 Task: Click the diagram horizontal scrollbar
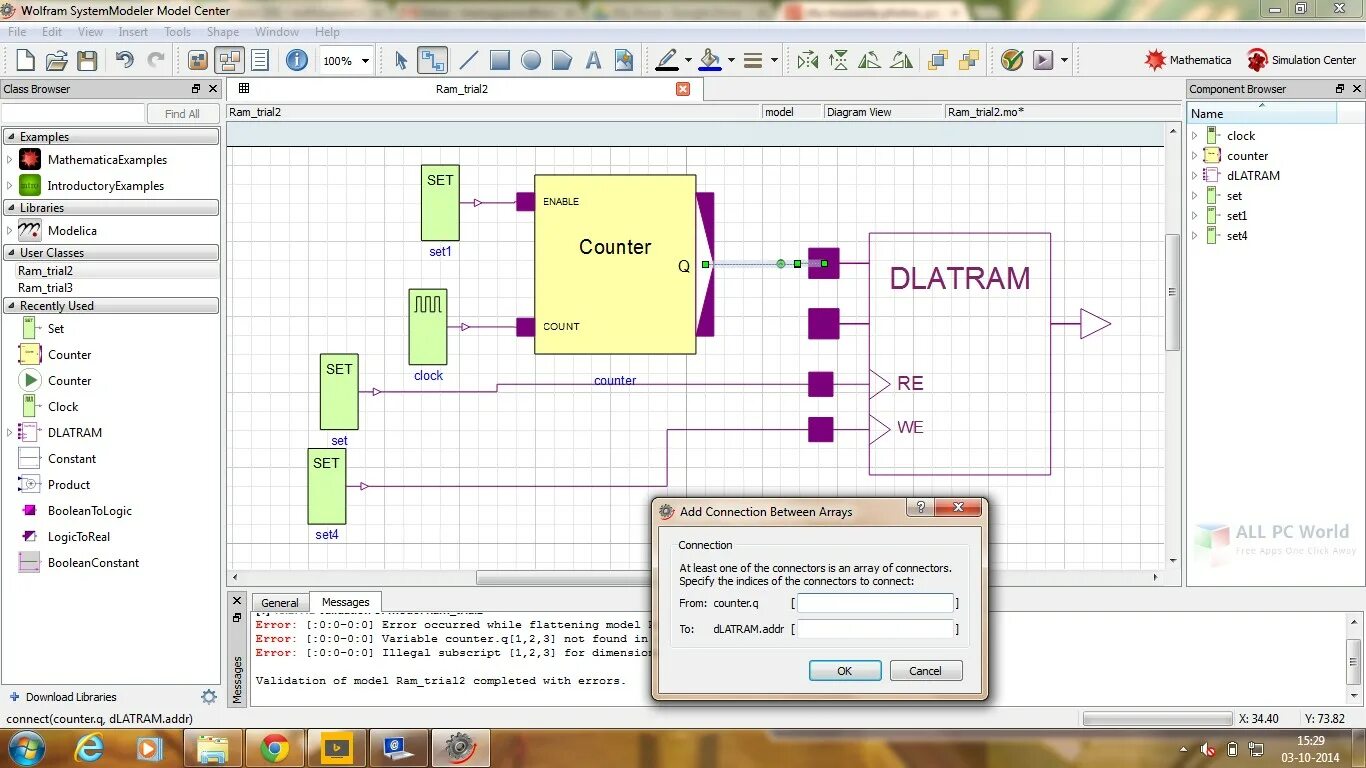[695, 577]
